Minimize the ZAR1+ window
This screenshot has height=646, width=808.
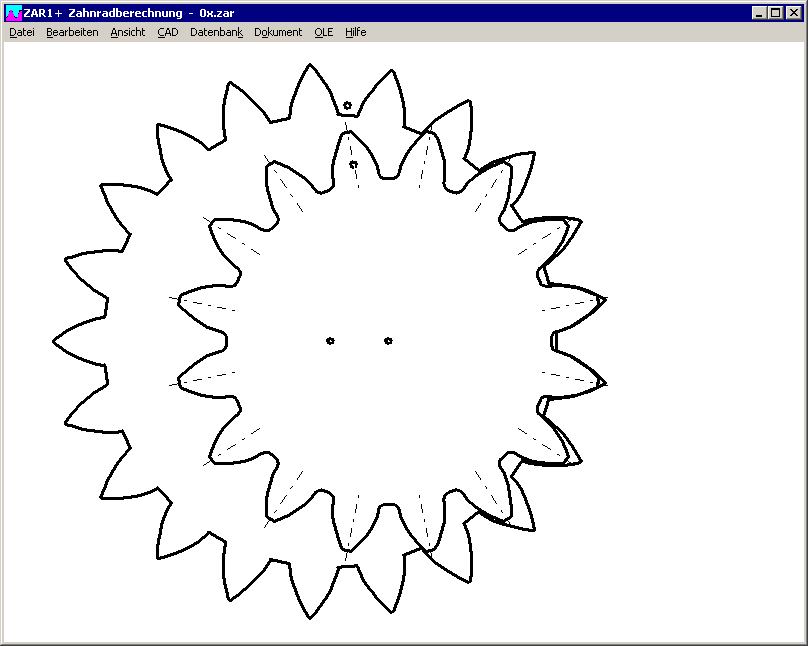(x=760, y=13)
